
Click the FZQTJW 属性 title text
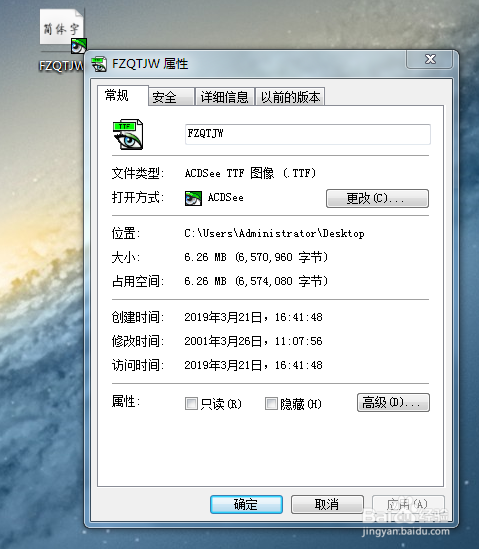(x=150, y=64)
